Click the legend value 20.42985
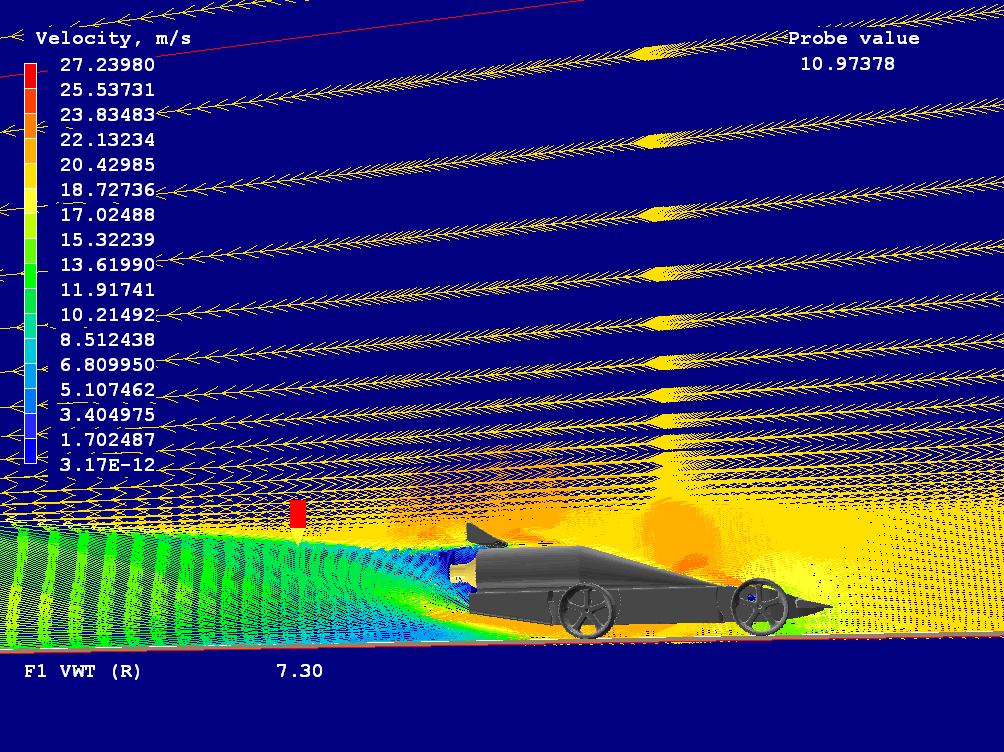The image size is (1004, 752). [107, 165]
